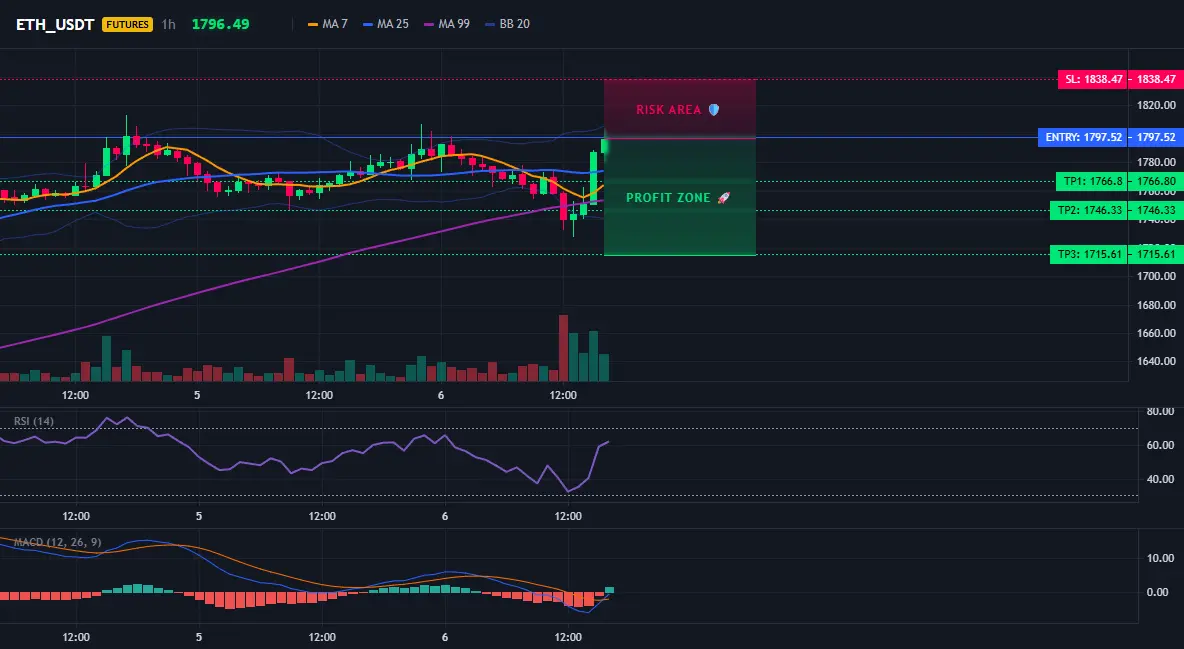This screenshot has width=1184, height=649.
Task: Click the RSI 80.00 axis value
Action: (1161, 412)
